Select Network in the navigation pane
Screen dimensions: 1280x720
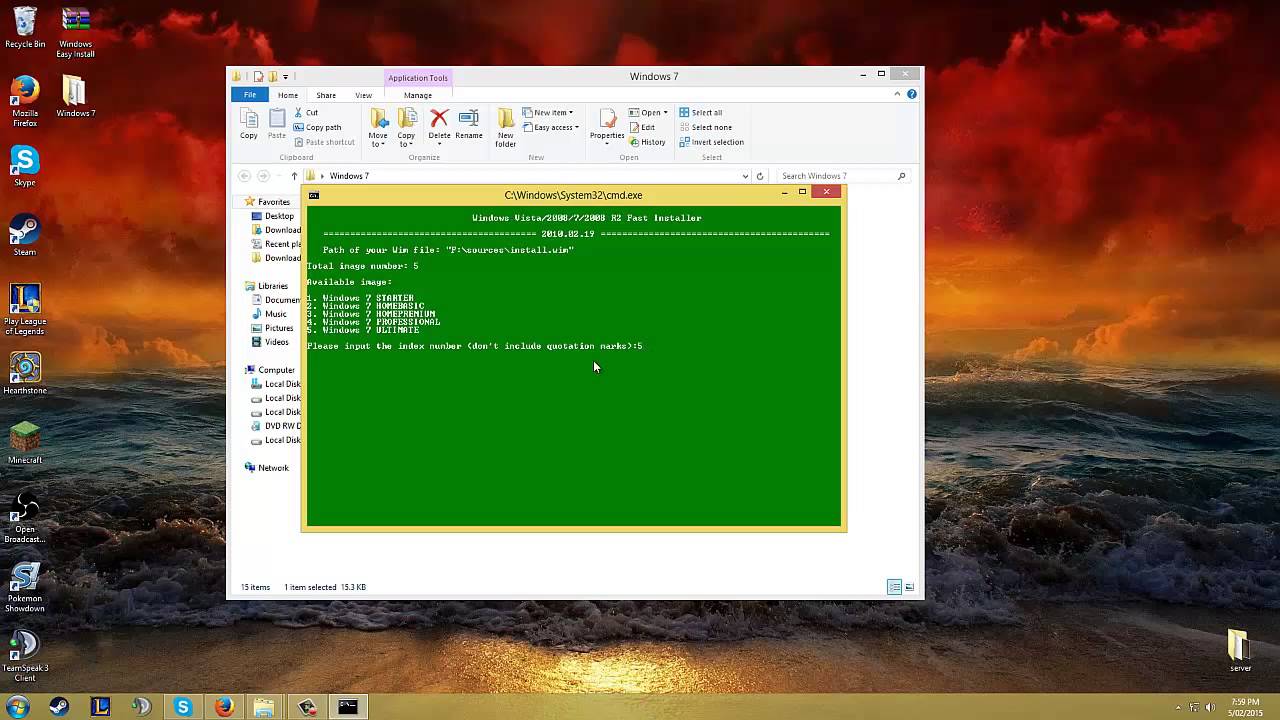coord(267,468)
